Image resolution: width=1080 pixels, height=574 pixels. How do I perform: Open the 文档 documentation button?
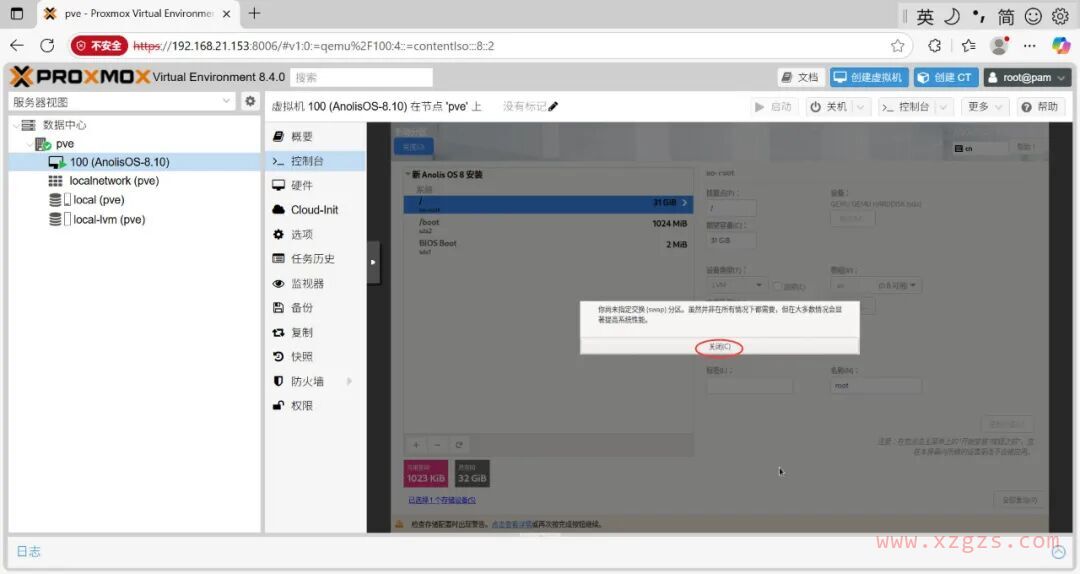pos(800,77)
